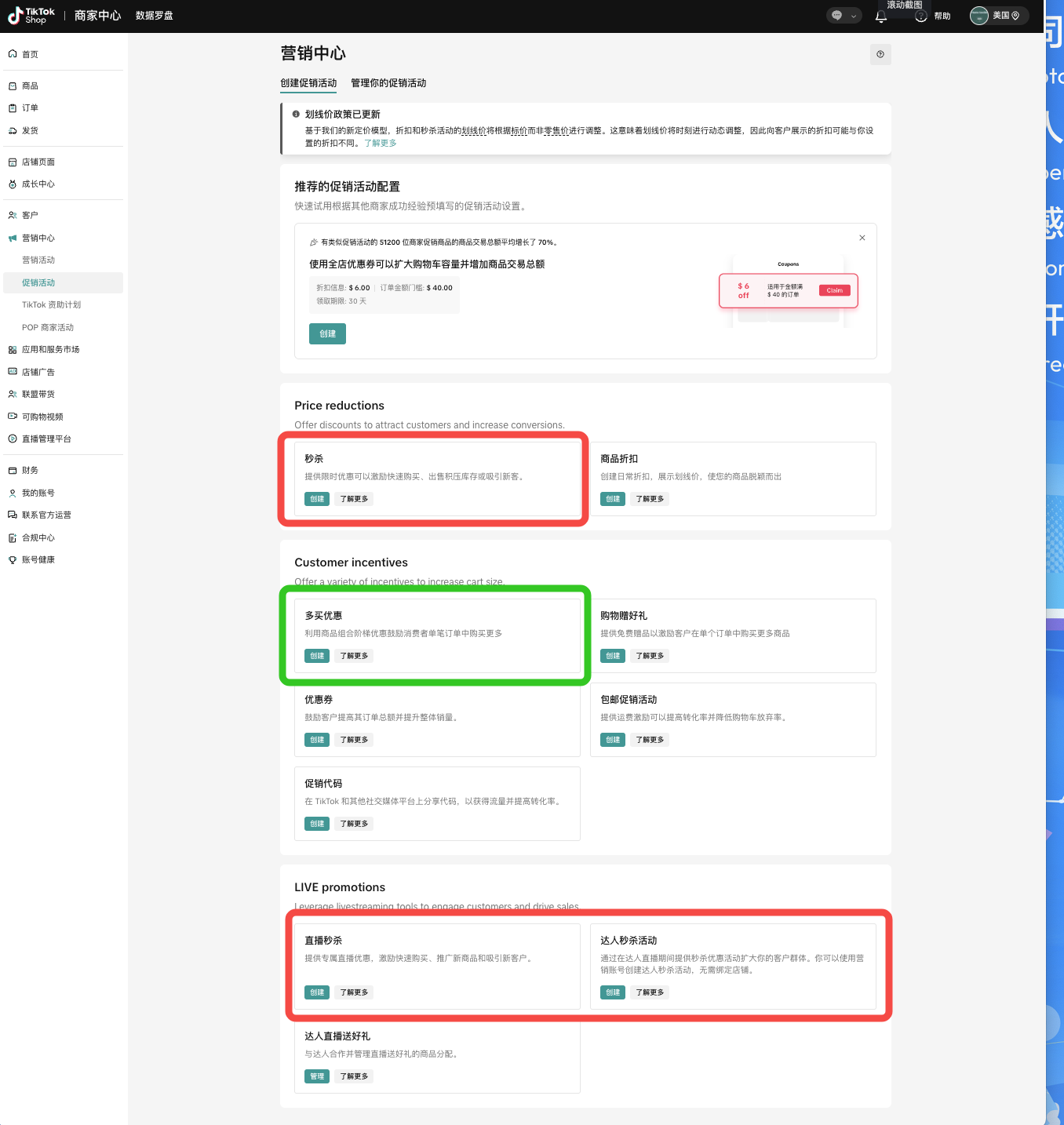Collapse the 营销中心 sidebar section
Image resolution: width=1064 pixels, height=1125 pixels.
(38, 238)
